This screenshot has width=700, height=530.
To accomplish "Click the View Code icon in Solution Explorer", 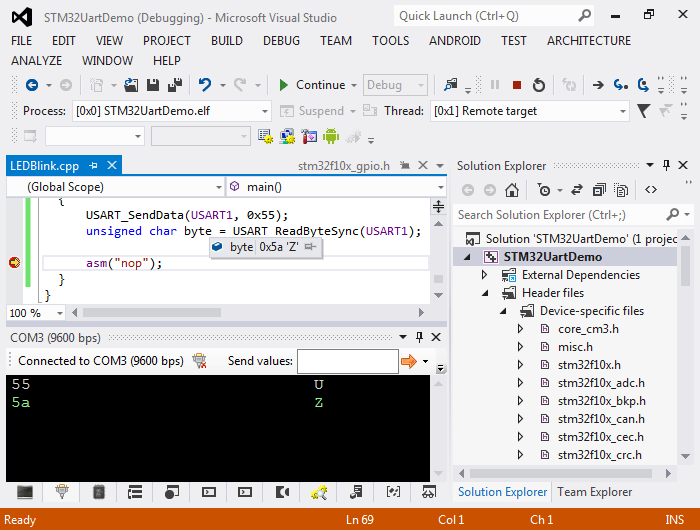I will [650, 190].
